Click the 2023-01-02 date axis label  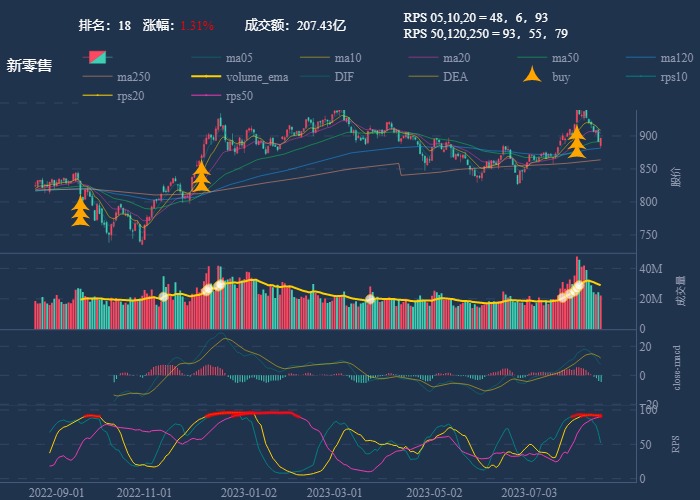tap(247, 492)
